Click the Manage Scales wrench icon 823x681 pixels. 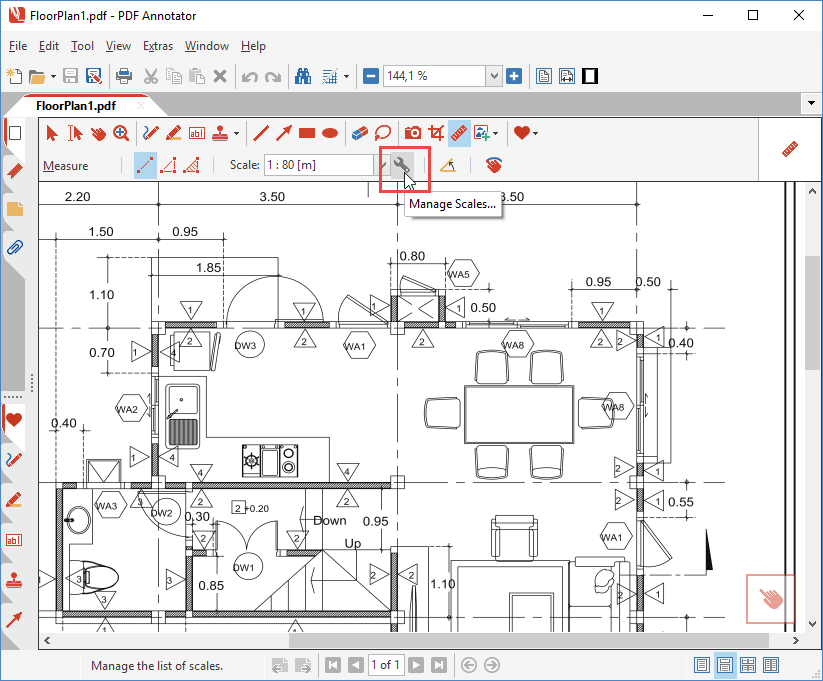[x=402, y=166]
